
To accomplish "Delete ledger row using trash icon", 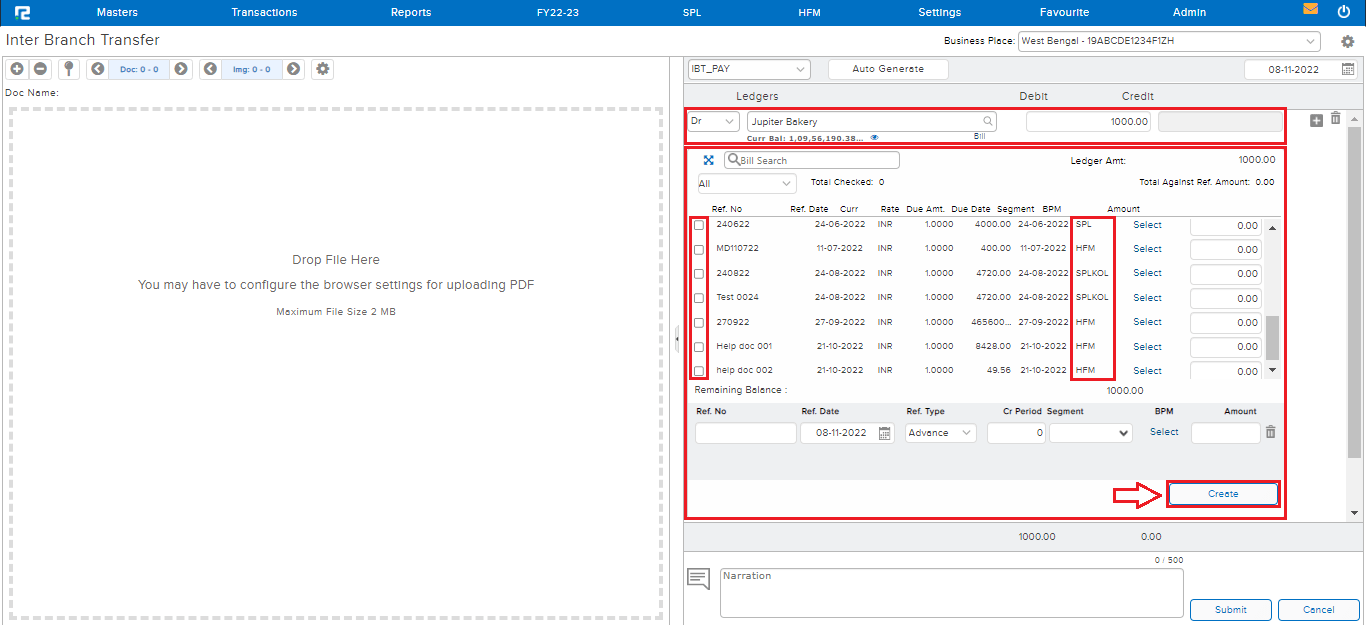I will pyautogui.click(x=1335, y=119).
